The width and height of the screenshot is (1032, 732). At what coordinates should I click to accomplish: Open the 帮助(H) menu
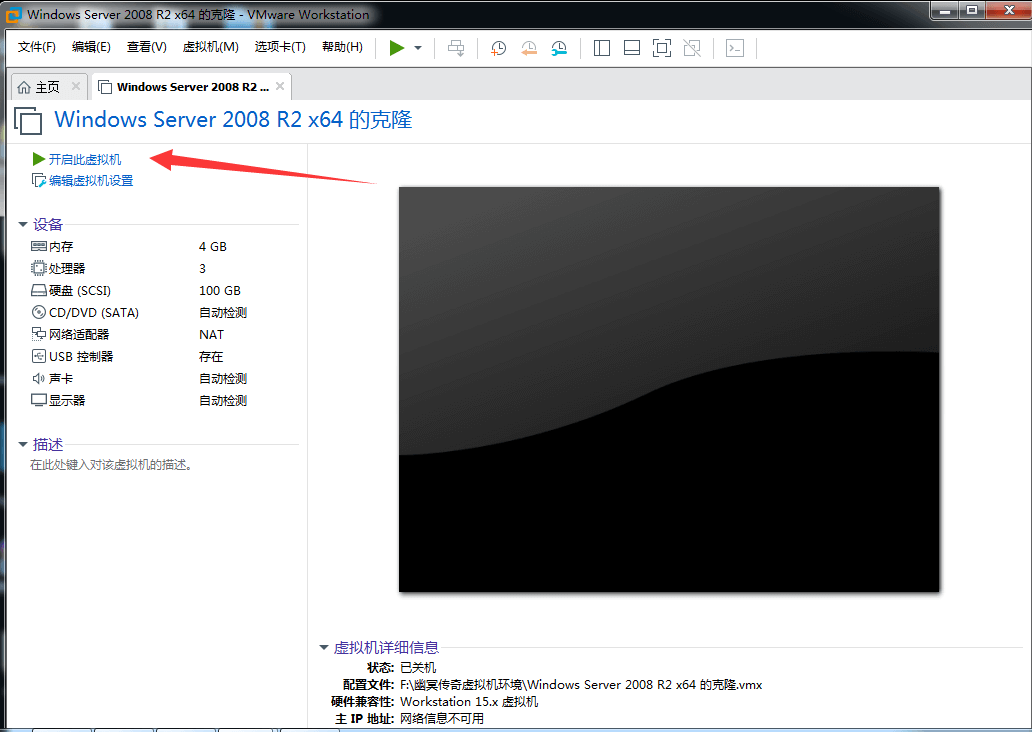342,47
